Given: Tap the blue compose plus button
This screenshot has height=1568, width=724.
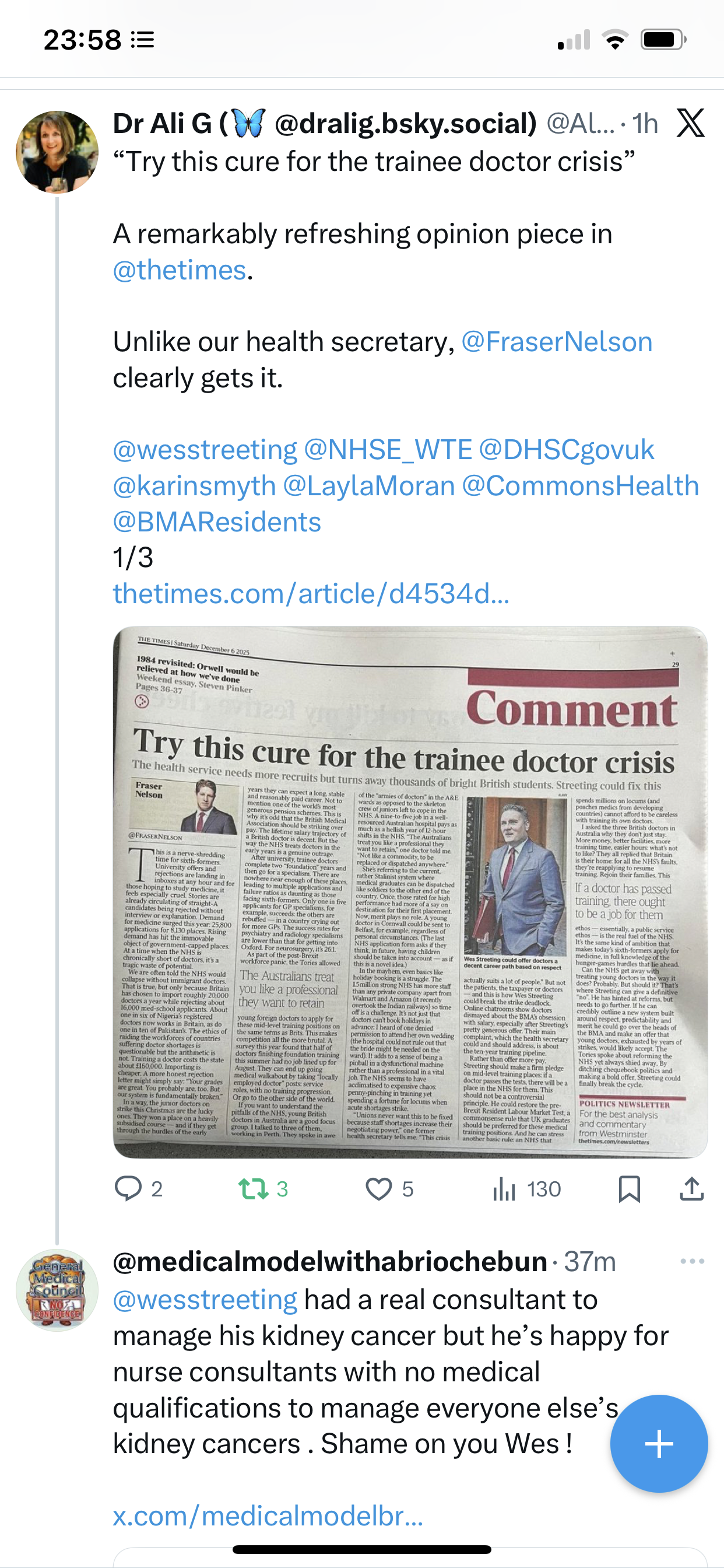Looking at the screenshot, I should click(659, 1443).
